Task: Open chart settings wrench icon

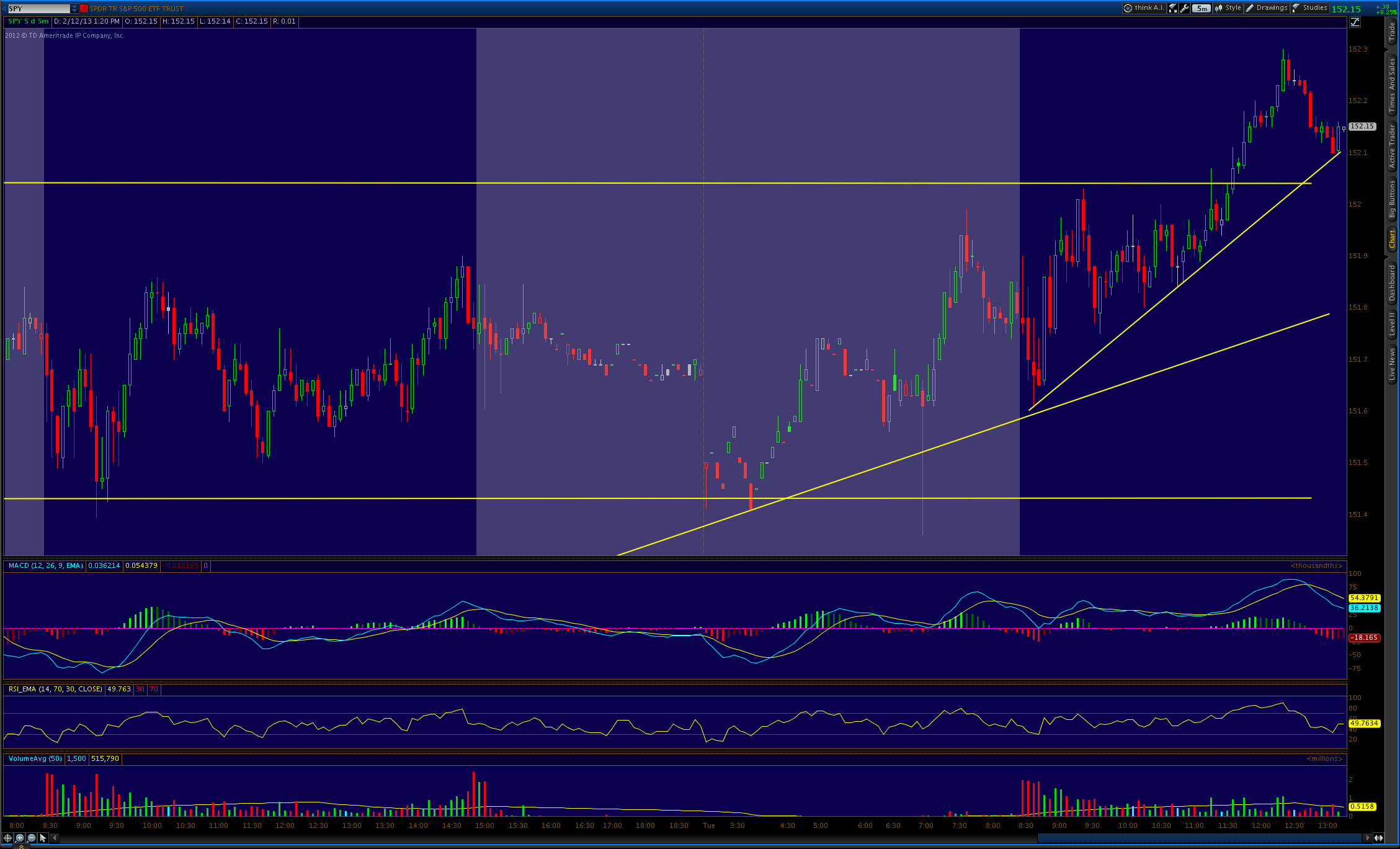Action: click(1184, 8)
